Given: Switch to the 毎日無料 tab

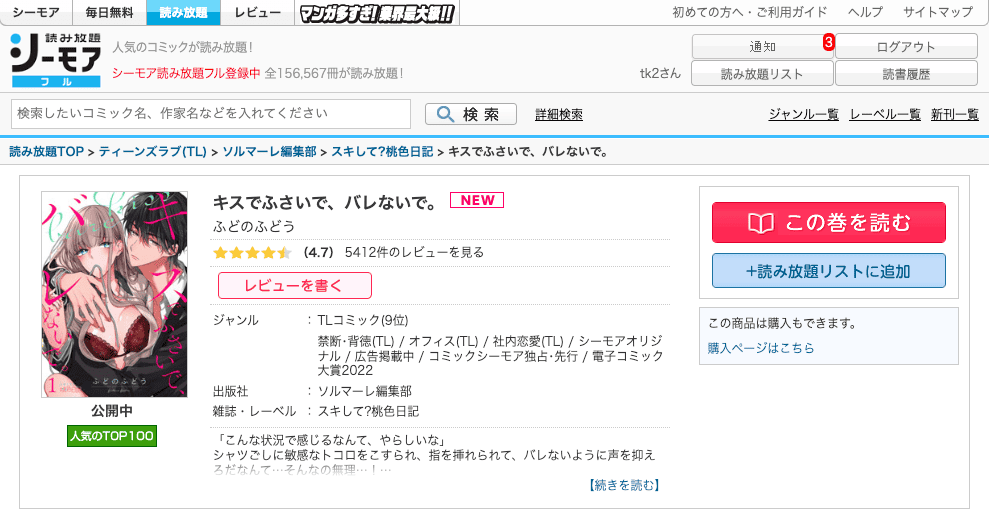Looking at the screenshot, I should click(x=111, y=13).
